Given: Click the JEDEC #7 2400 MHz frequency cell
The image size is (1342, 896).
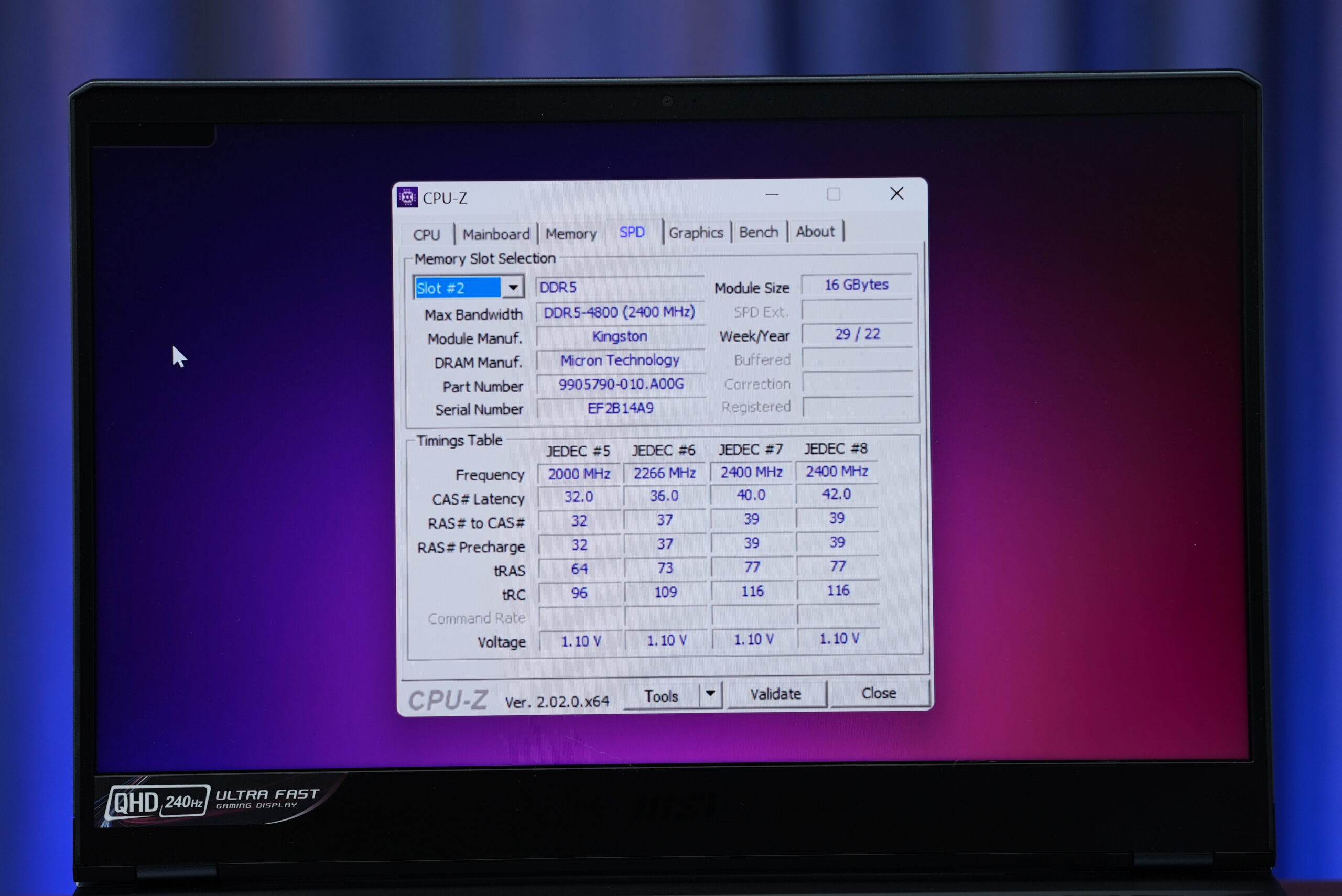Looking at the screenshot, I should 751,472.
